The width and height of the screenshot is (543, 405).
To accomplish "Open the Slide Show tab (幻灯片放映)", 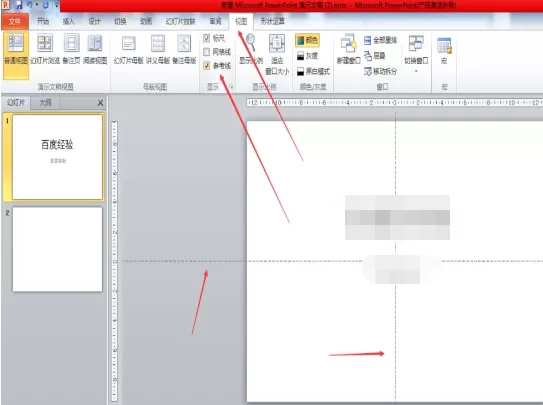I will point(180,21).
